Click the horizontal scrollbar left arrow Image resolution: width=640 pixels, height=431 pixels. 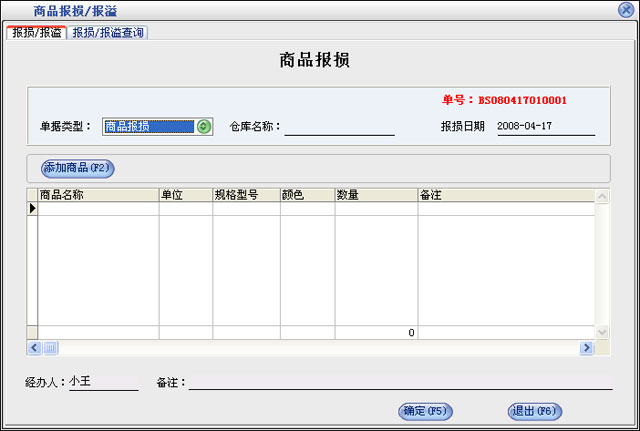coord(33,347)
